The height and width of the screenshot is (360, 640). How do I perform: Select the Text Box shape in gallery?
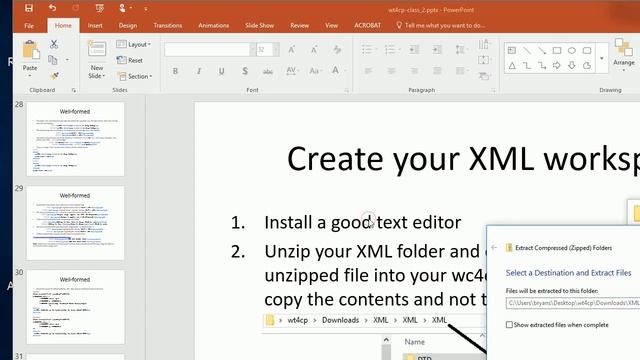point(512,51)
